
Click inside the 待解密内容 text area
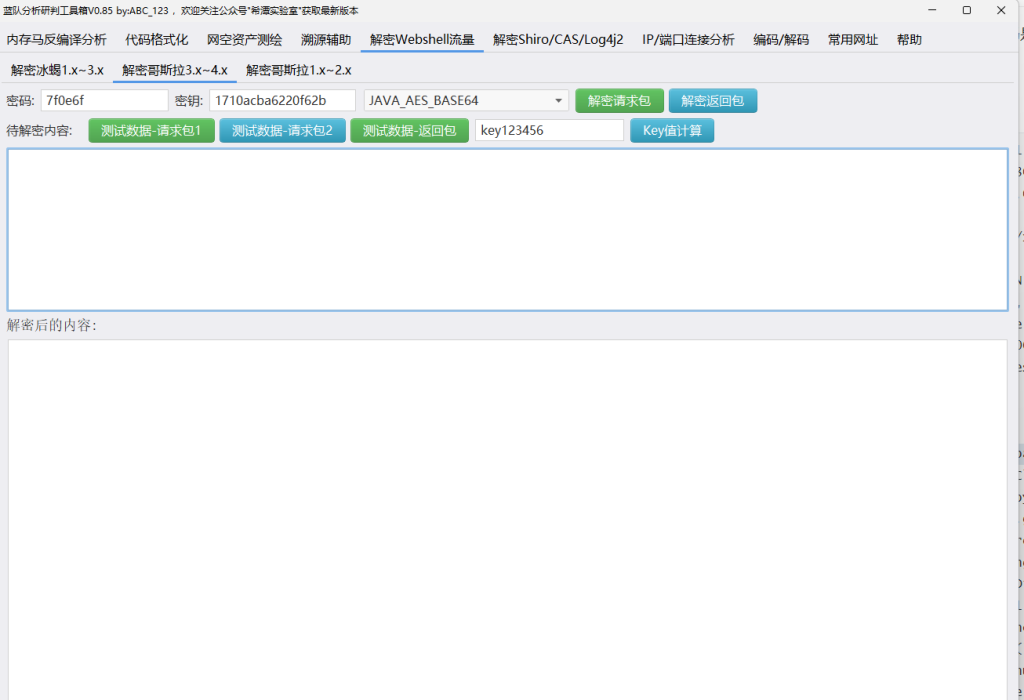tap(507, 230)
